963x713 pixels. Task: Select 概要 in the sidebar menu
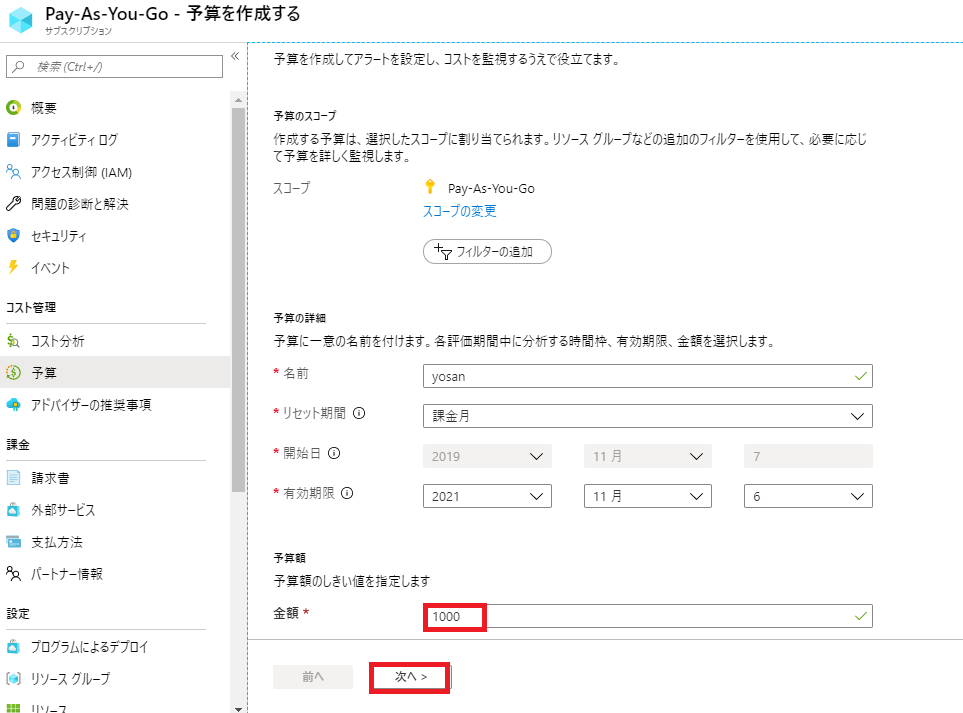115,108
